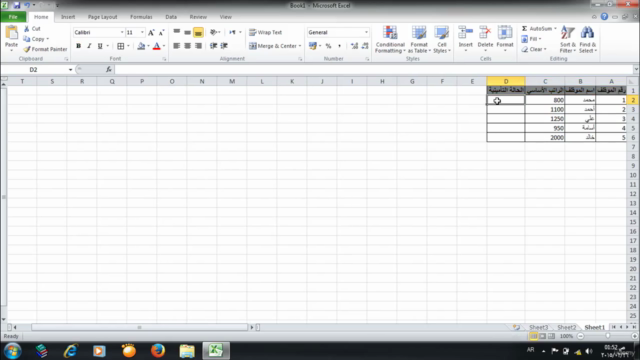Apply borders to cell
This screenshot has width=640, height=360.
tap(120, 46)
